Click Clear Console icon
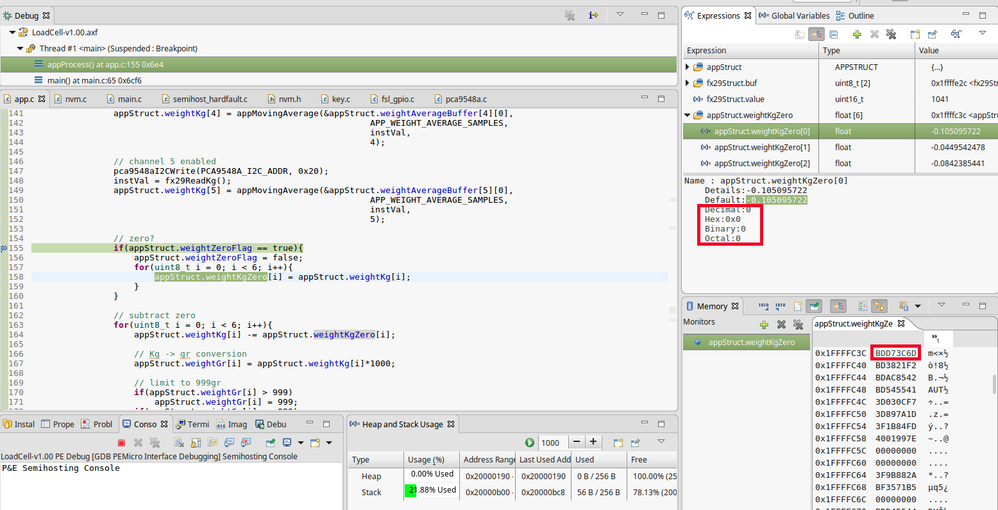This screenshot has height=510, width=998. pyautogui.click(x=179, y=443)
